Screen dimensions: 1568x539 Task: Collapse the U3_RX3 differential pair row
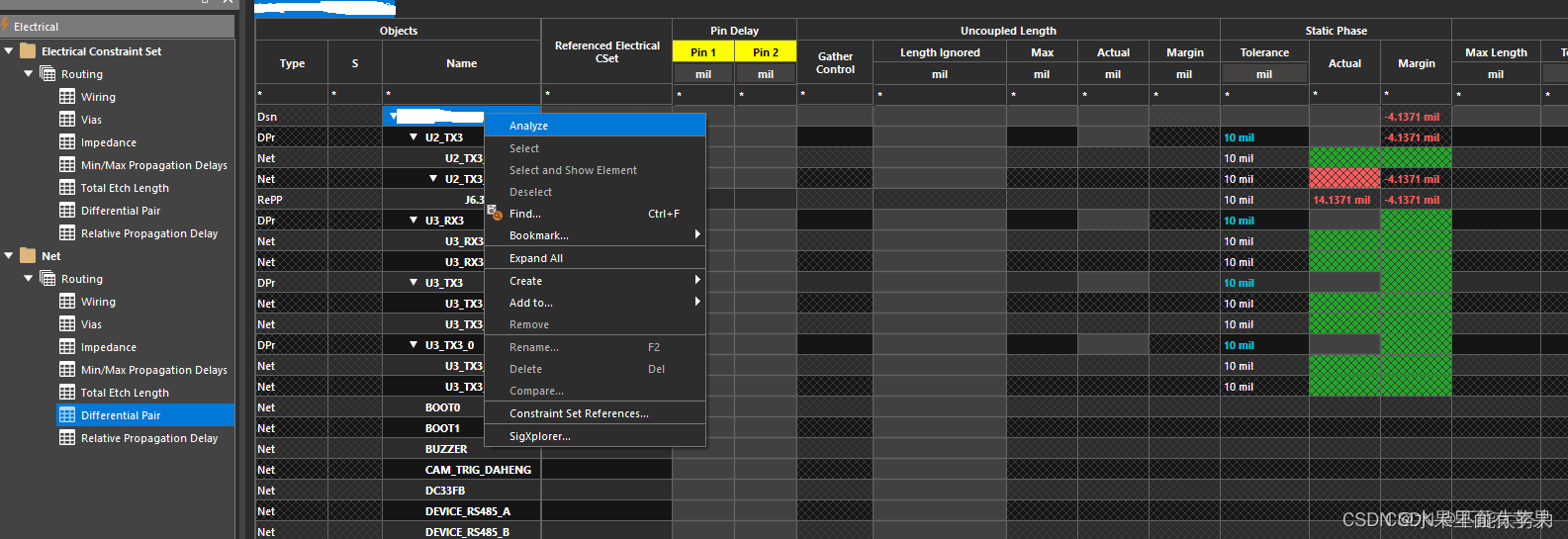(414, 221)
